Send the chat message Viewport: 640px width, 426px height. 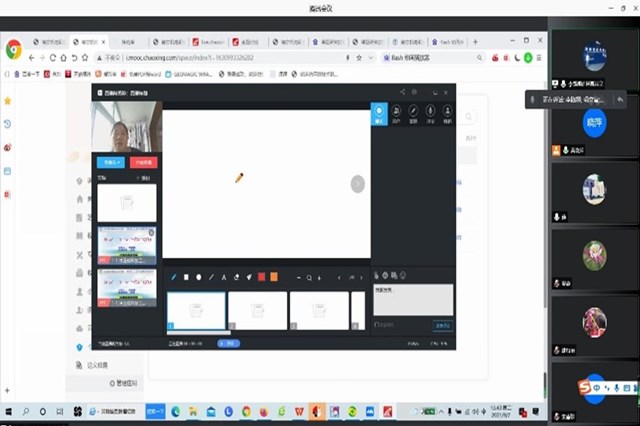442,325
